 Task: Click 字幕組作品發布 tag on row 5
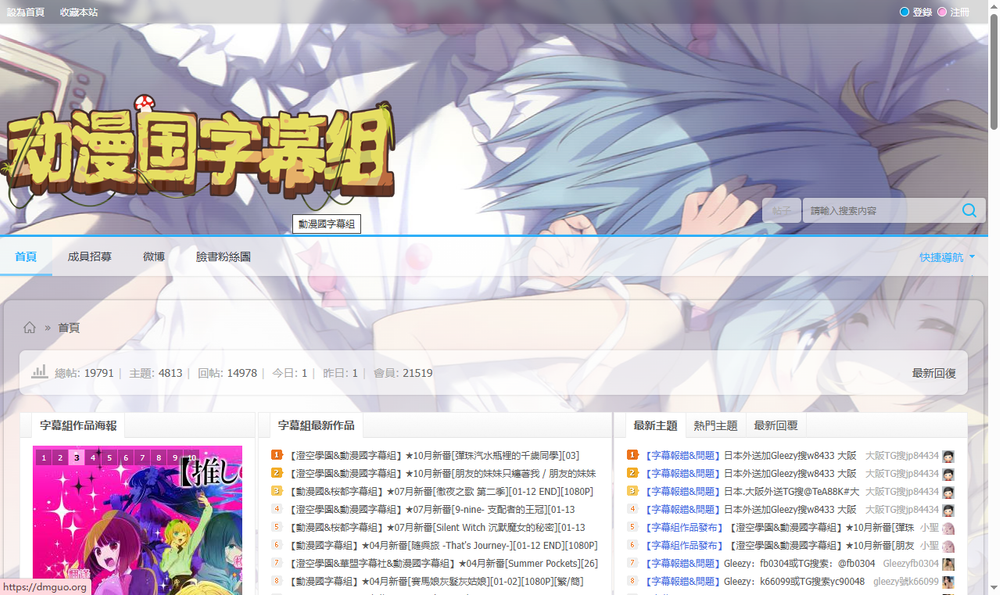tap(683, 528)
